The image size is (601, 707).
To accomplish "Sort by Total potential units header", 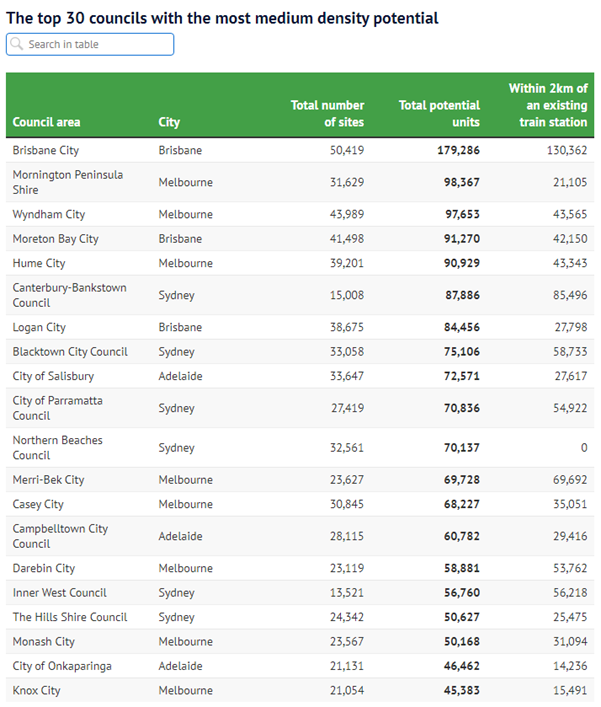I will point(439,114).
